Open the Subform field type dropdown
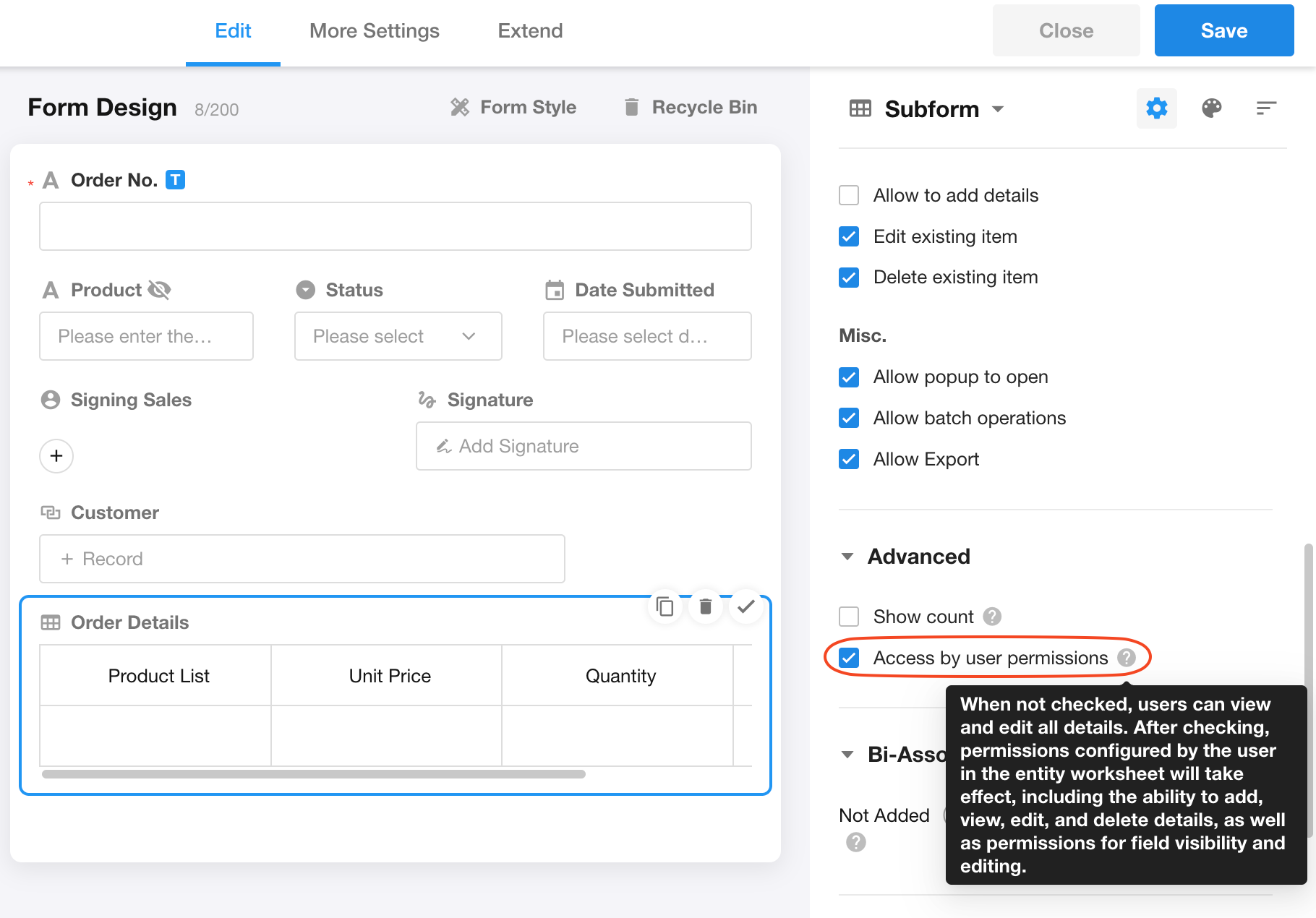The image size is (1316, 918). [998, 109]
